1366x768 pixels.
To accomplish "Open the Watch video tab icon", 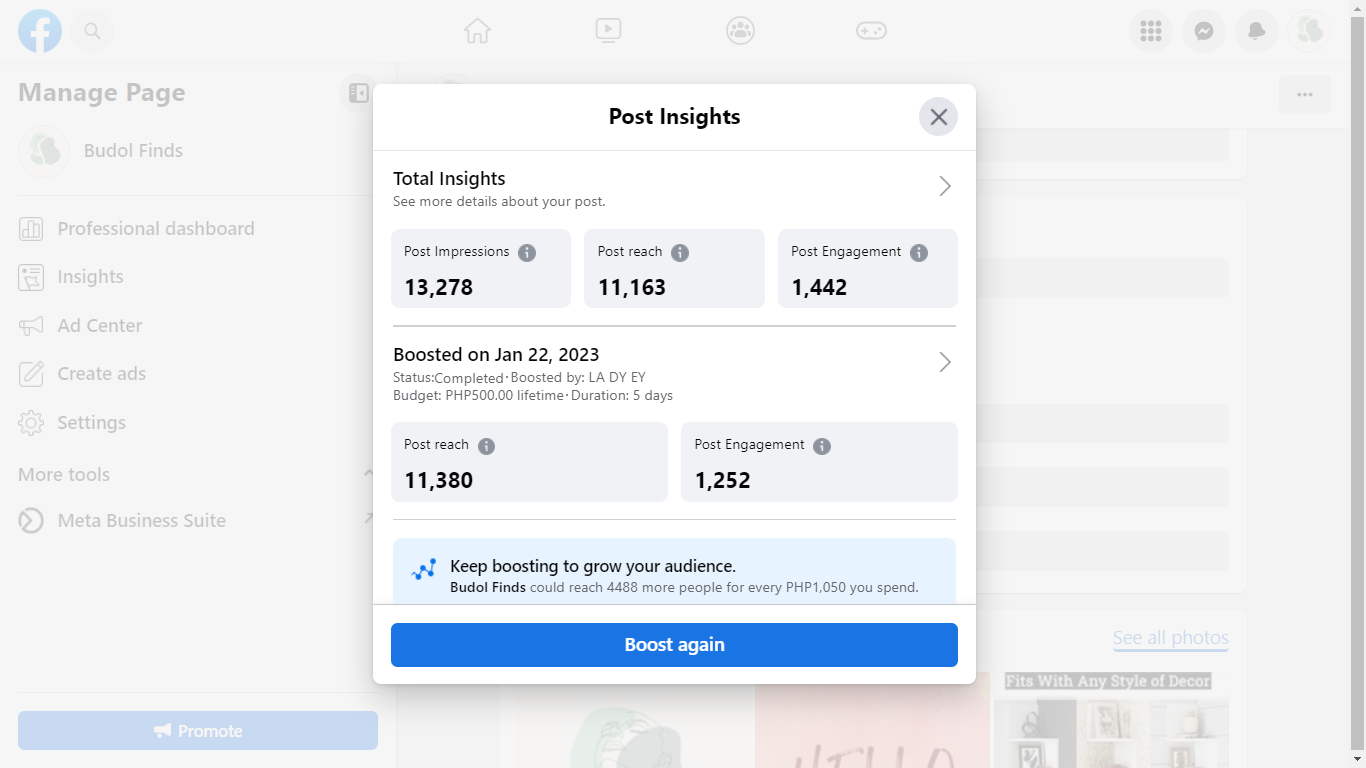I will coord(608,31).
